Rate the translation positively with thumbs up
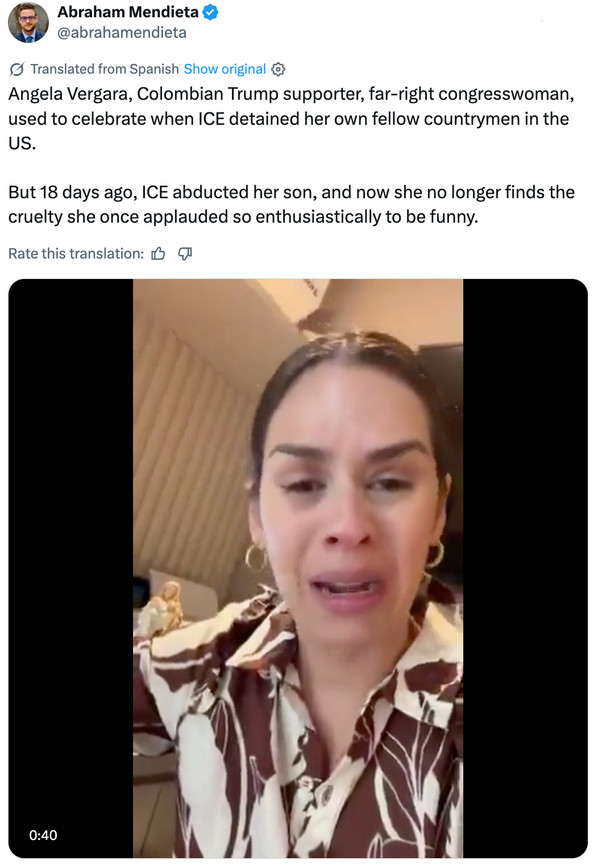This screenshot has height=868, width=597. pos(157,254)
